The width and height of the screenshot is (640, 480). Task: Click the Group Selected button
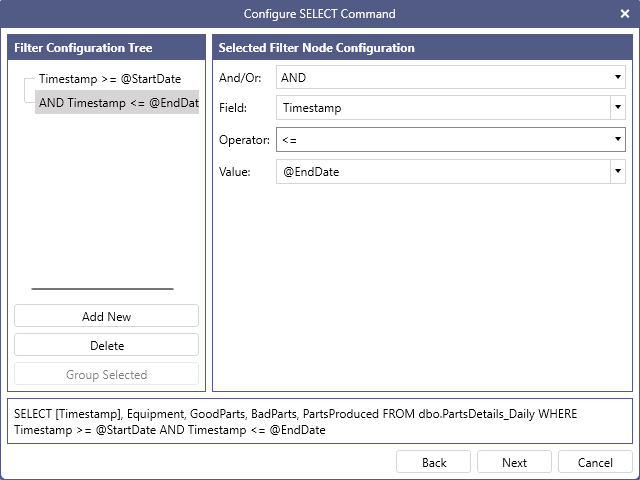point(107,374)
